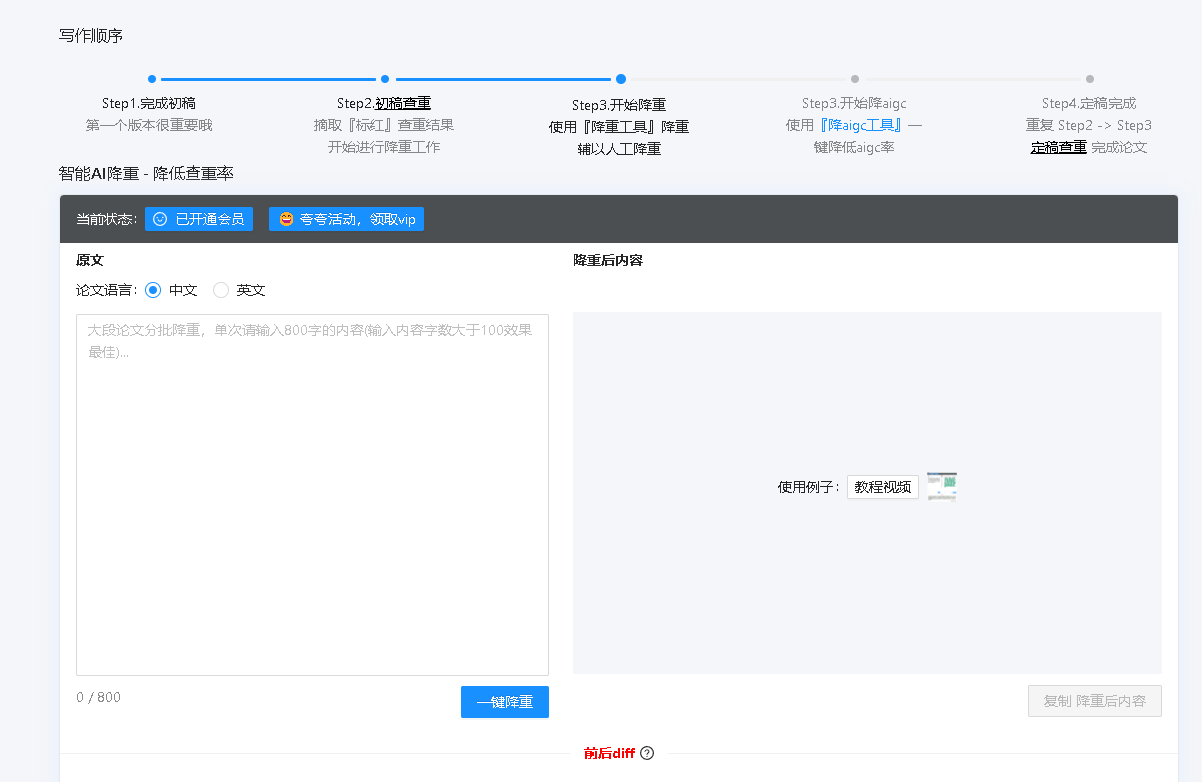Click the underlined 定稿查重 link

1058,147
